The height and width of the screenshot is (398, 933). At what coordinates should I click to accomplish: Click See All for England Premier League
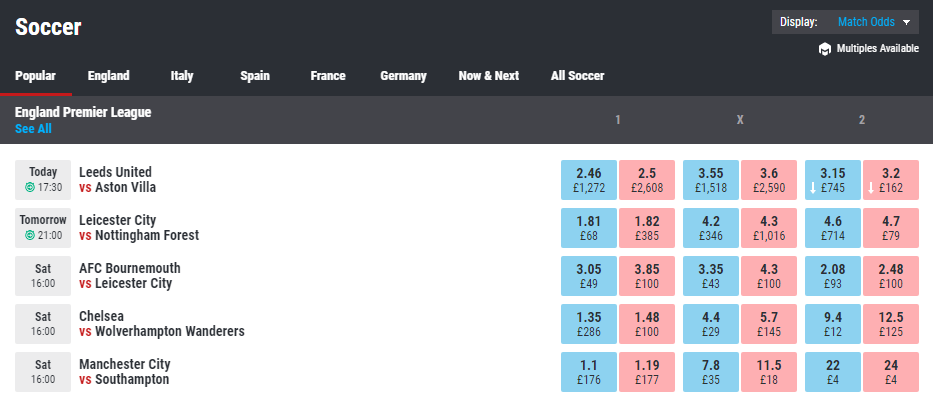[x=33, y=129]
